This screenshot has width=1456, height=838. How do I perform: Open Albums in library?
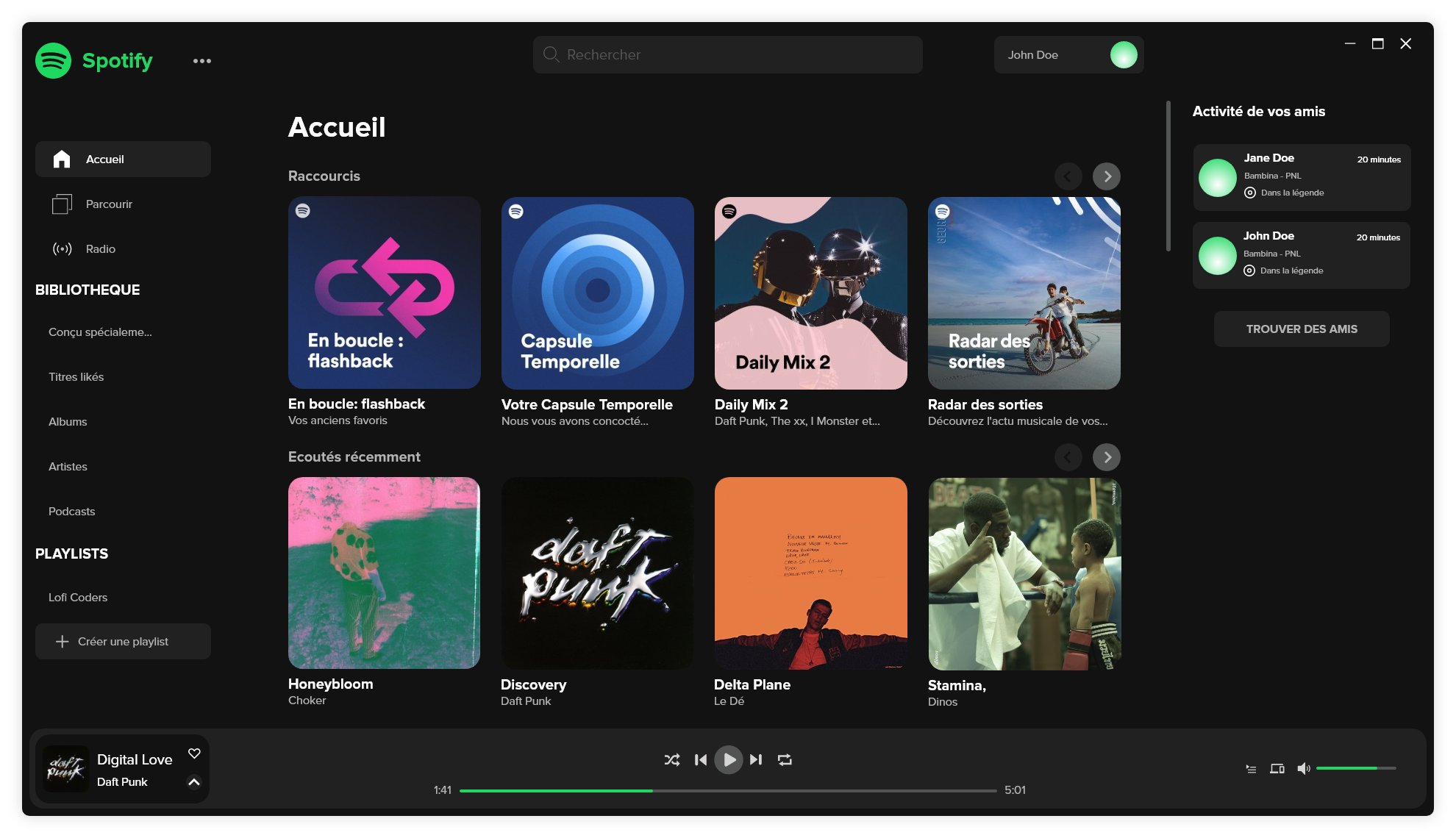click(68, 422)
